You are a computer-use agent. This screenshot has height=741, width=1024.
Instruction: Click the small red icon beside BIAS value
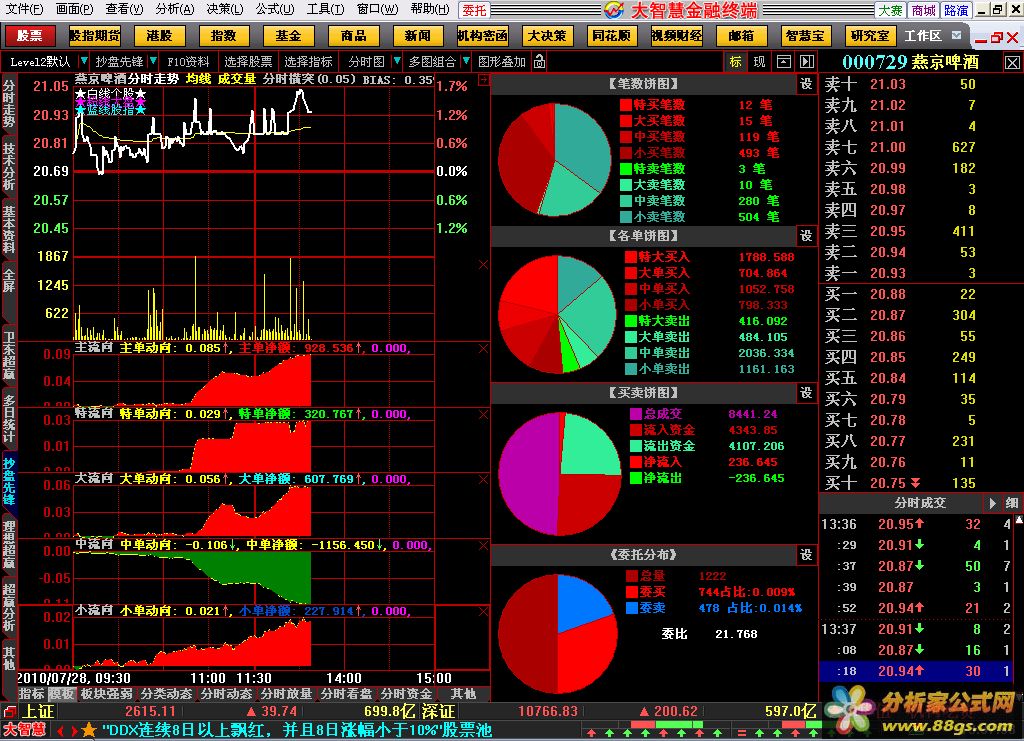(x=484, y=80)
